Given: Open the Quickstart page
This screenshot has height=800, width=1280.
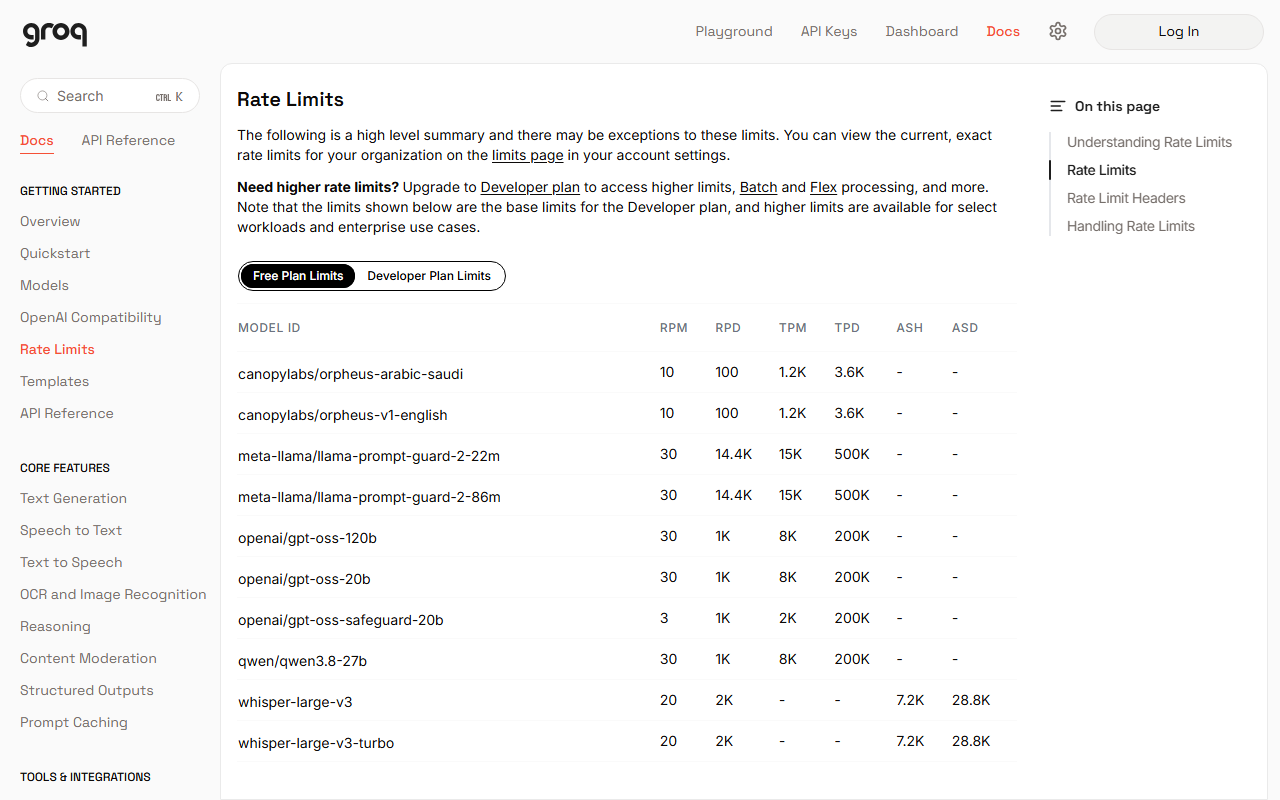Looking at the screenshot, I should click(55, 253).
